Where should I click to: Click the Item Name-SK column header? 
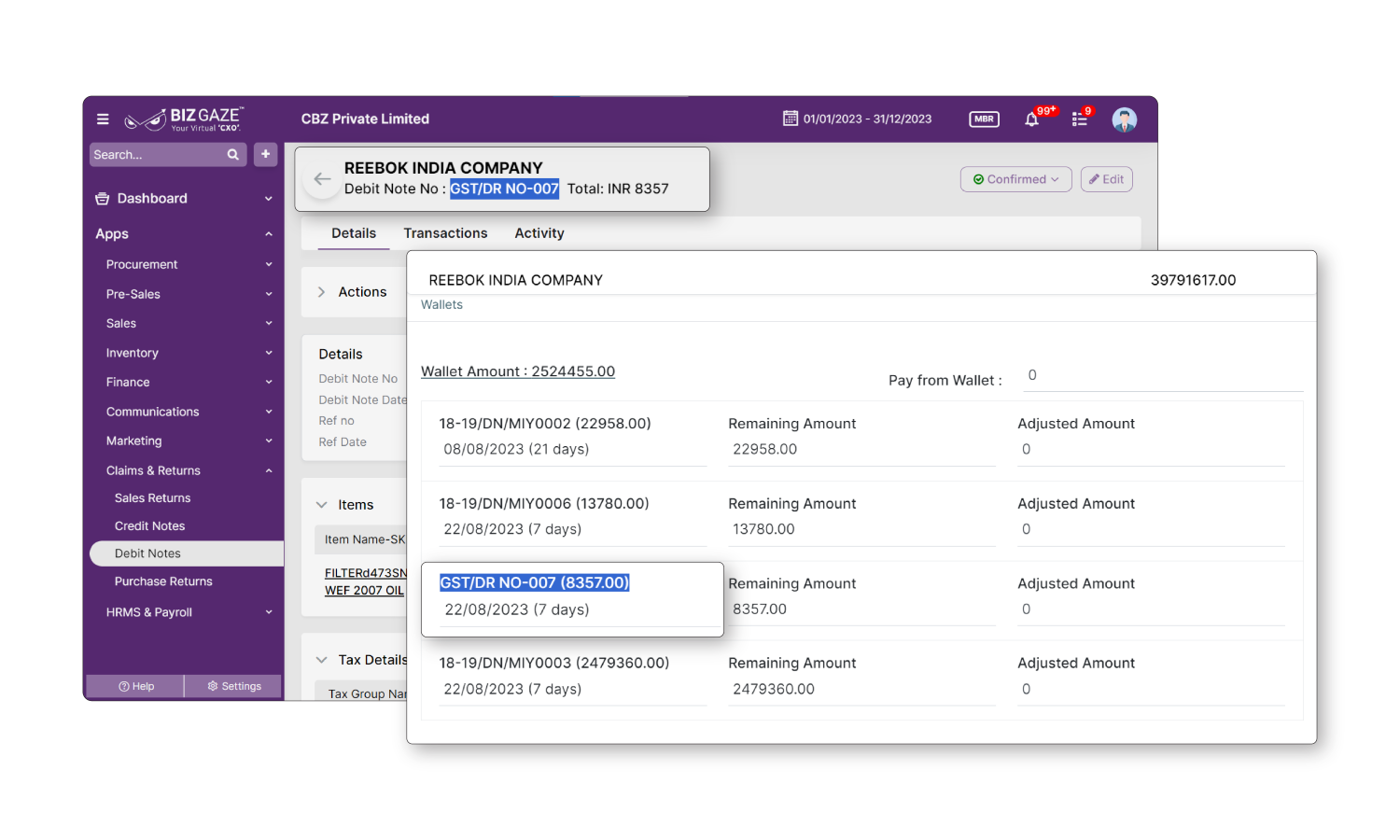tap(365, 539)
